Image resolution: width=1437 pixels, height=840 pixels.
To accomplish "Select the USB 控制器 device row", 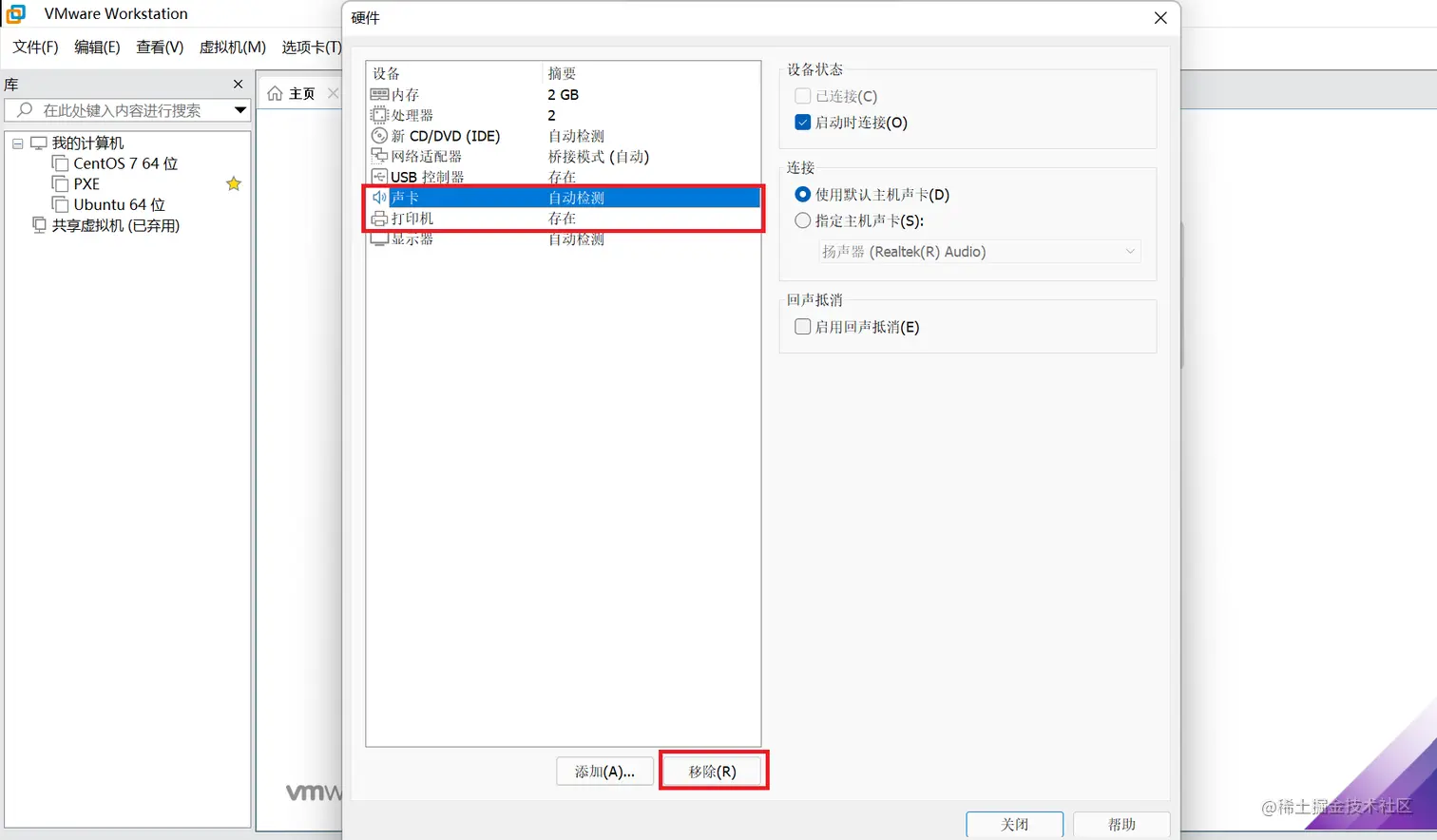I will (x=564, y=177).
